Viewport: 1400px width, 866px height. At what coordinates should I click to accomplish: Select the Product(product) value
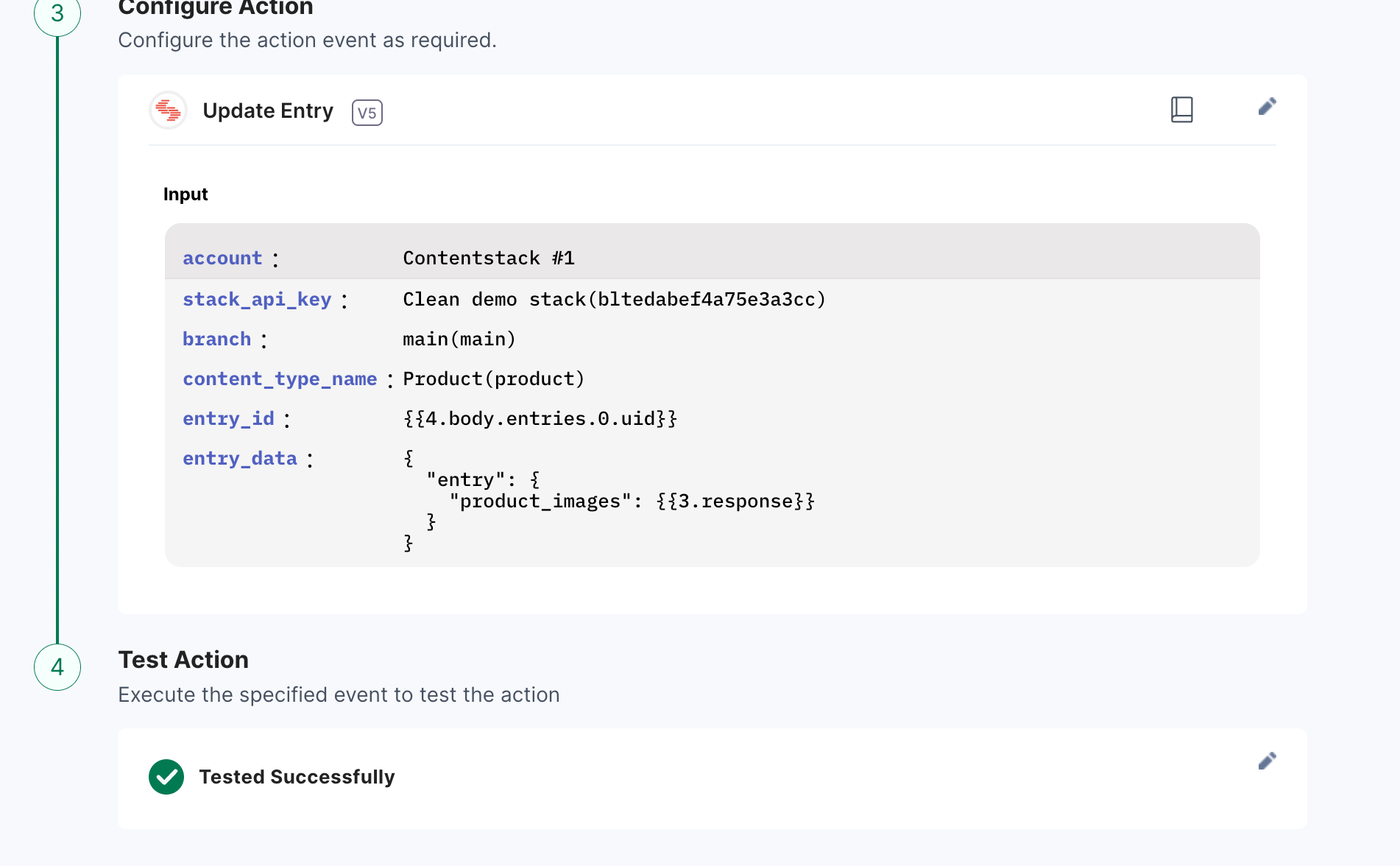(x=494, y=379)
